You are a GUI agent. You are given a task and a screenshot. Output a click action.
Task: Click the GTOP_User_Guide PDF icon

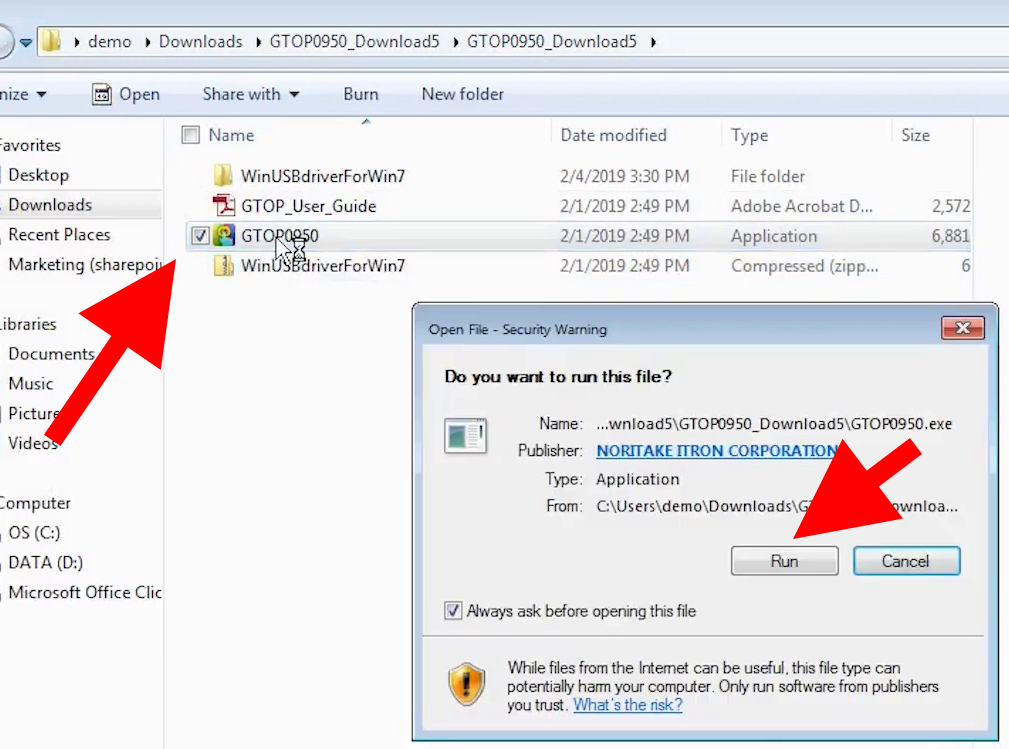(223, 206)
